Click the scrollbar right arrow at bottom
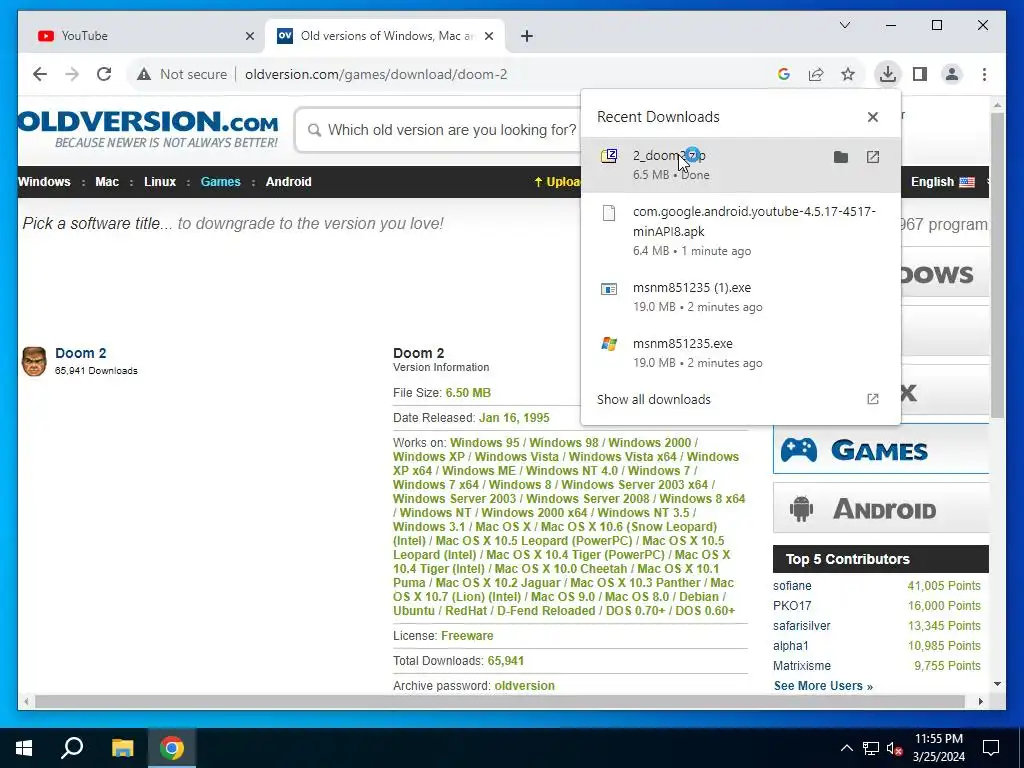 pyautogui.click(x=980, y=701)
